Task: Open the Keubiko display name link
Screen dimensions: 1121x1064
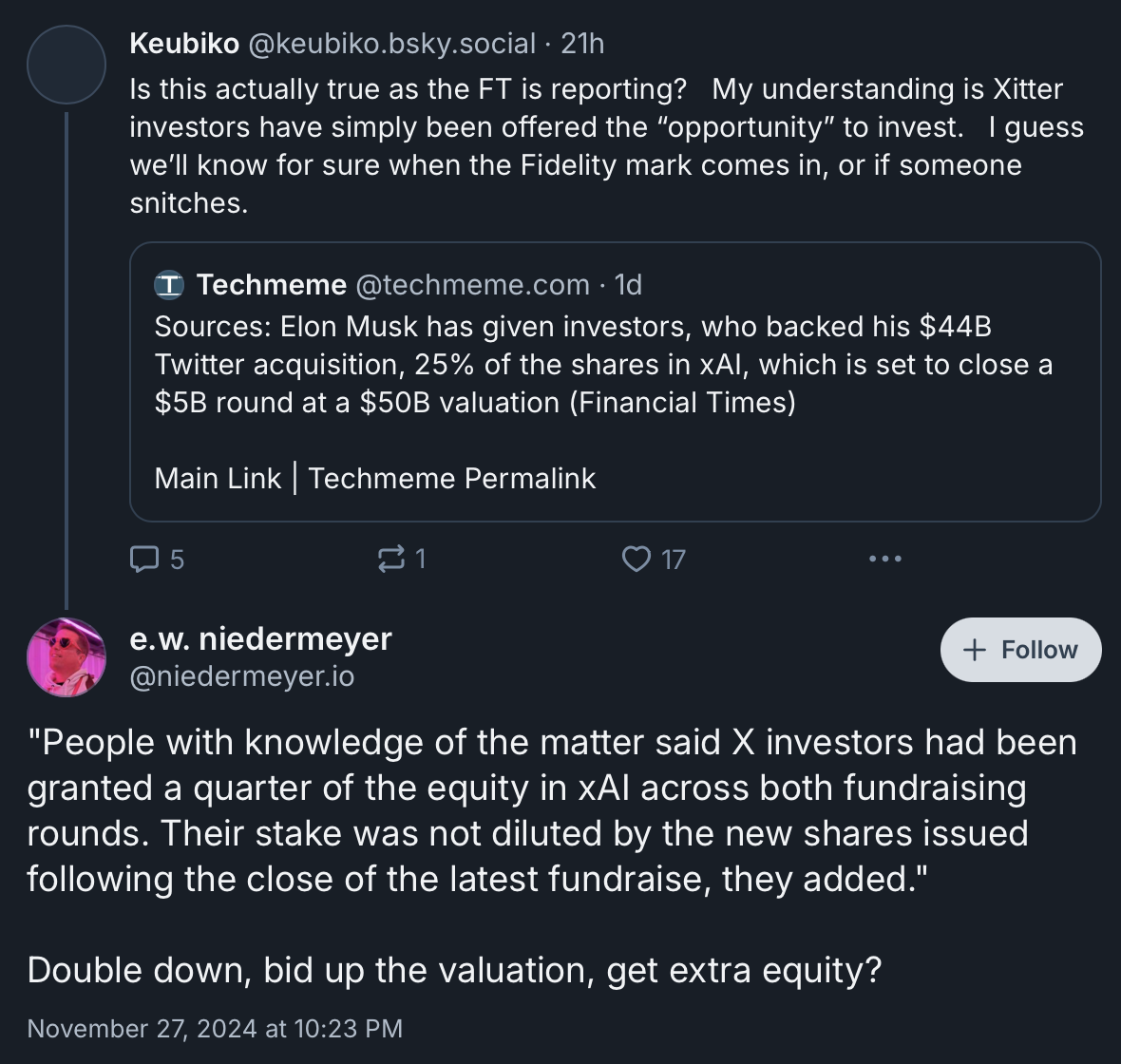Action: (184, 44)
